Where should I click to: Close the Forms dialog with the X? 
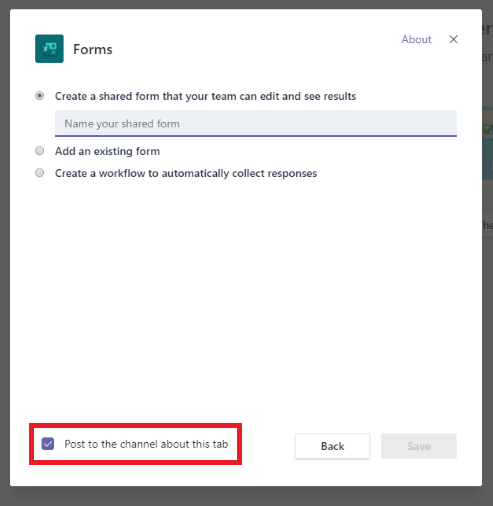pyautogui.click(x=453, y=39)
